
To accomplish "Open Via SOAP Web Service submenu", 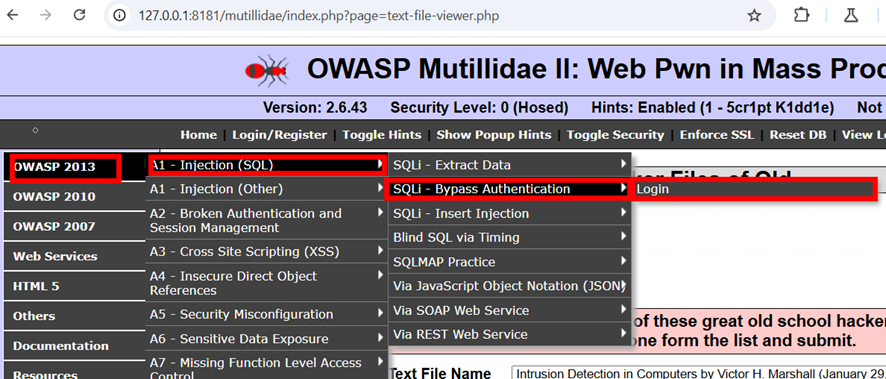I will tap(510, 310).
